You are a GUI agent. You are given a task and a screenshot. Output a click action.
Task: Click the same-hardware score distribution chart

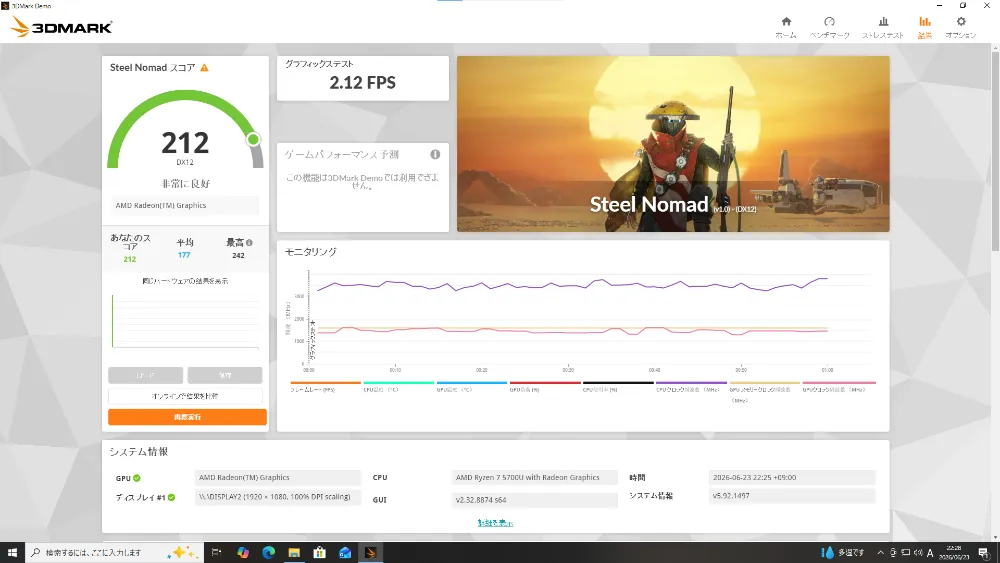pyautogui.click(x=186, y=321)
